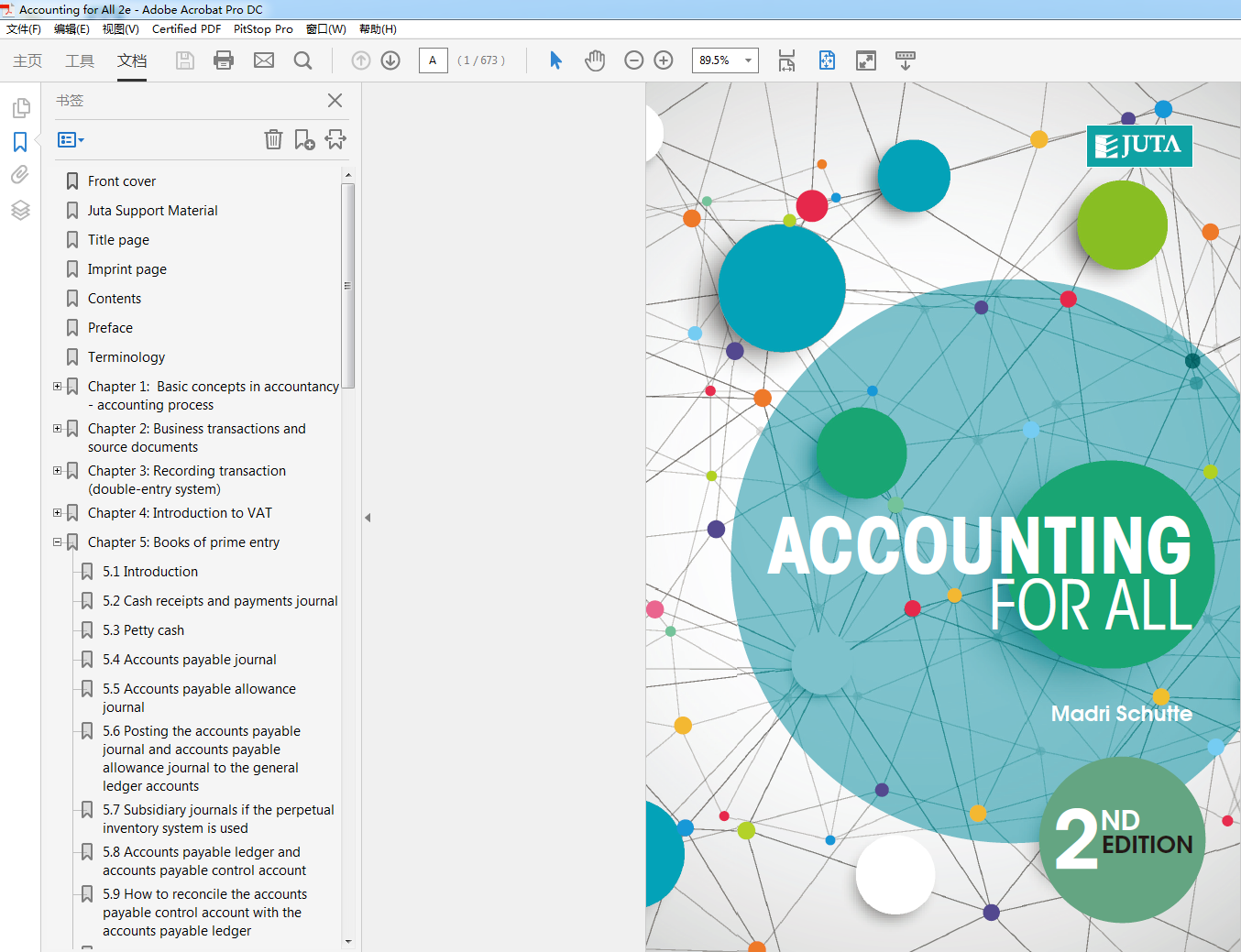Open Page Thumbnails panel icon

tap(20, 108)
